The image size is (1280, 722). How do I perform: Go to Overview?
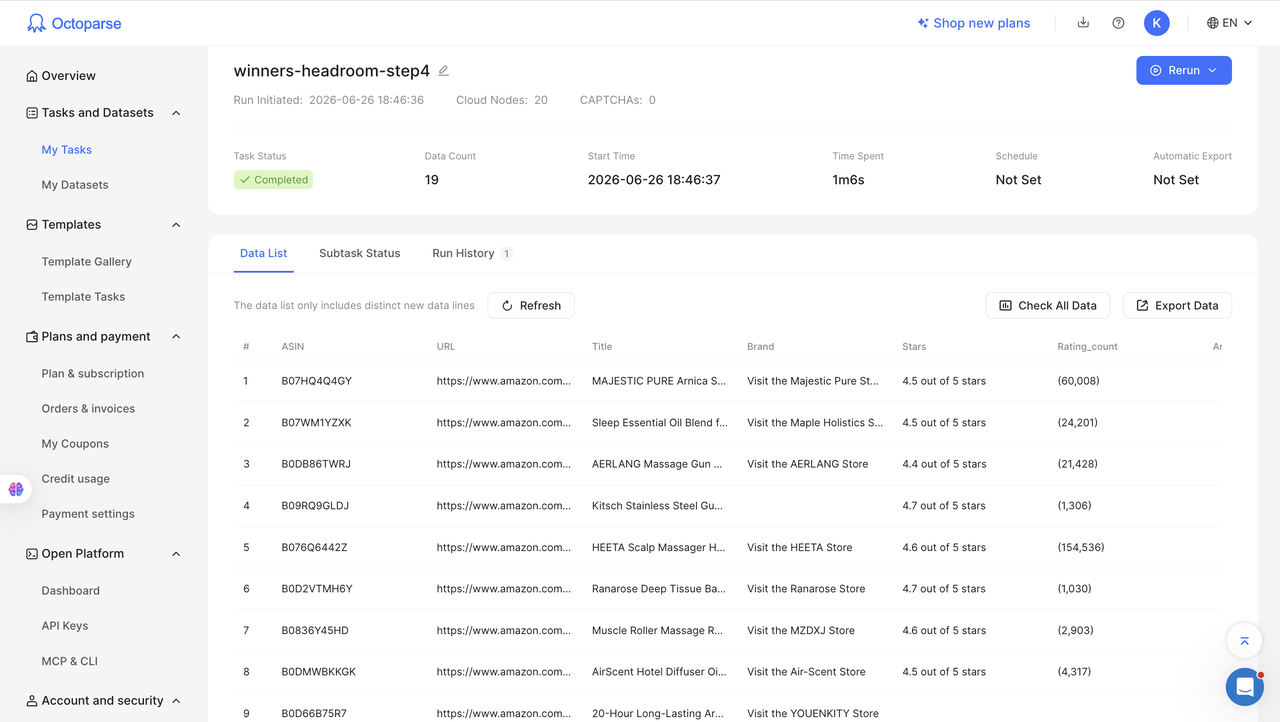(x=69, y=76)
